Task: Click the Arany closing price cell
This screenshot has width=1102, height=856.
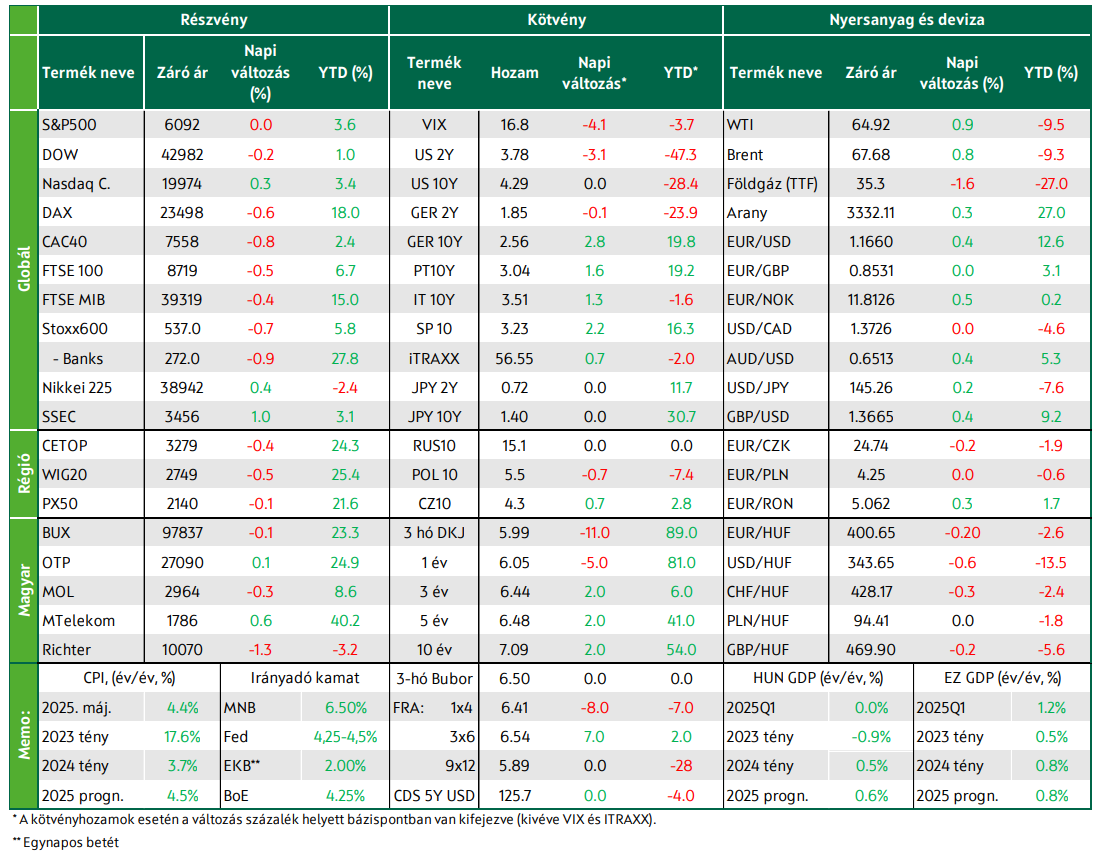Action: point(871,213)
